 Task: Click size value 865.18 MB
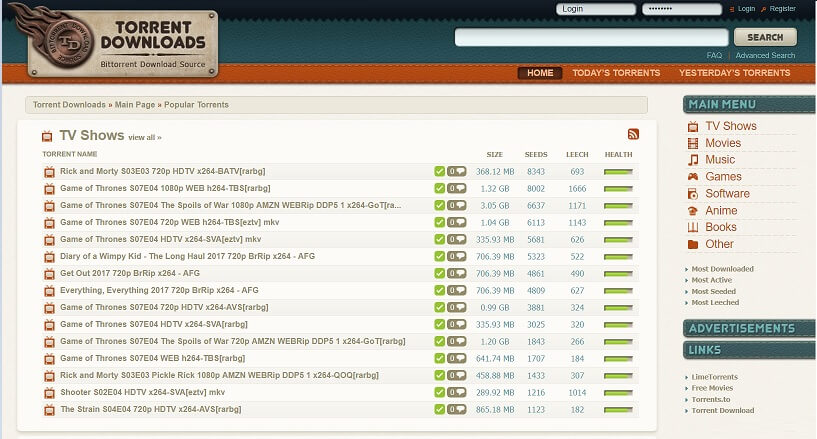[495, 410]
